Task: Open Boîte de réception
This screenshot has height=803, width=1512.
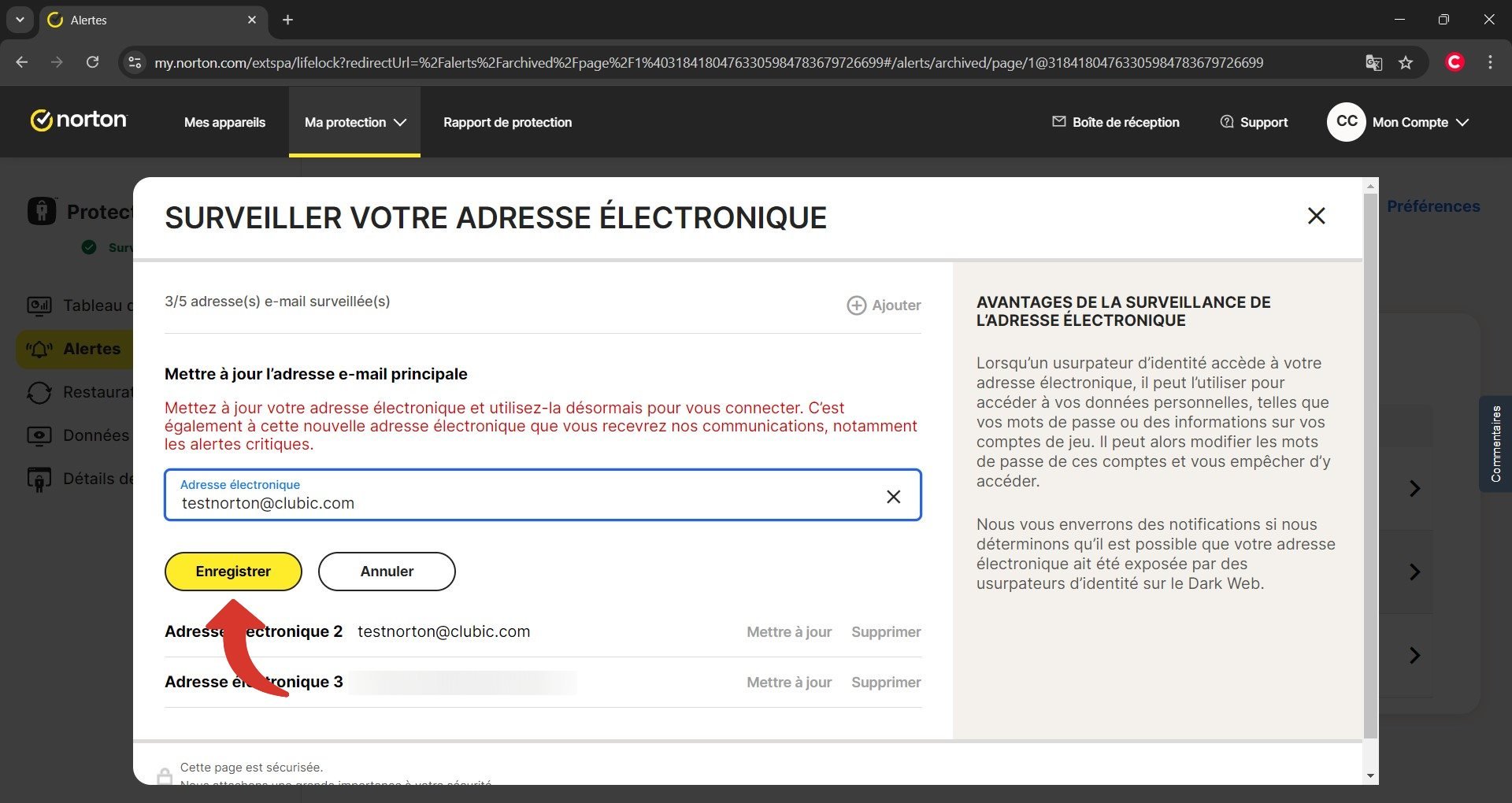Action: click(1115, 122)
